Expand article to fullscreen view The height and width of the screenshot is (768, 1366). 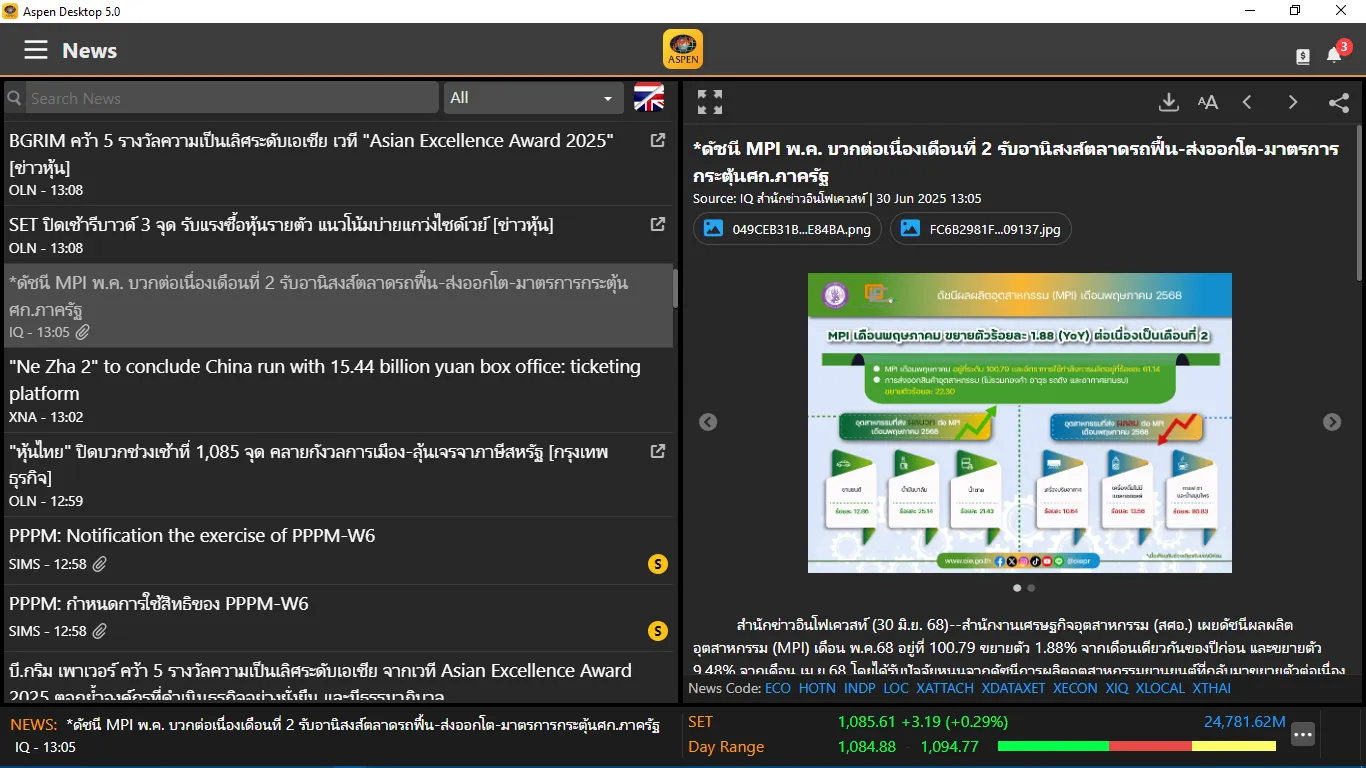click(x=710, y=102)
